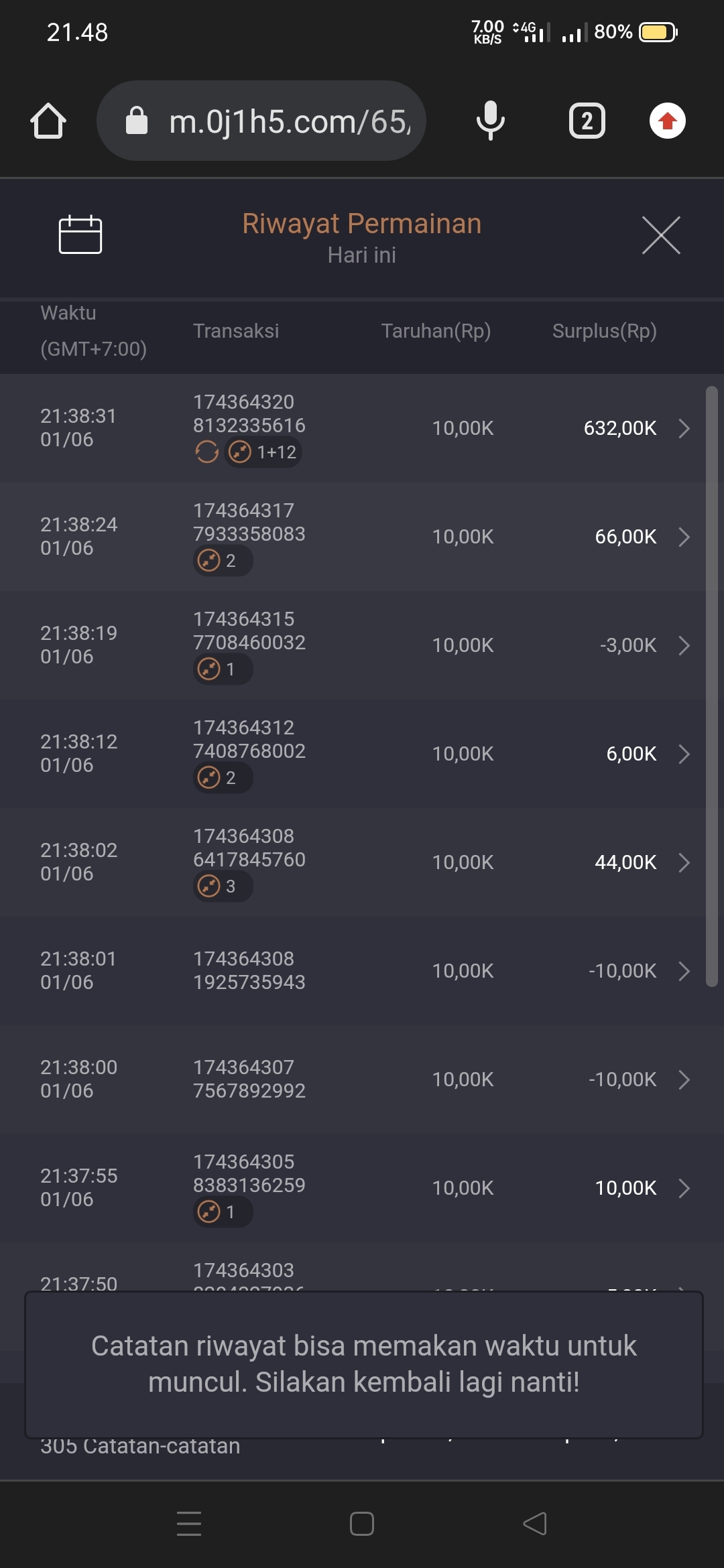This screenshot has height=1568, width=724.
Task: Tap the browser home icon
Action: coord(48,121)
